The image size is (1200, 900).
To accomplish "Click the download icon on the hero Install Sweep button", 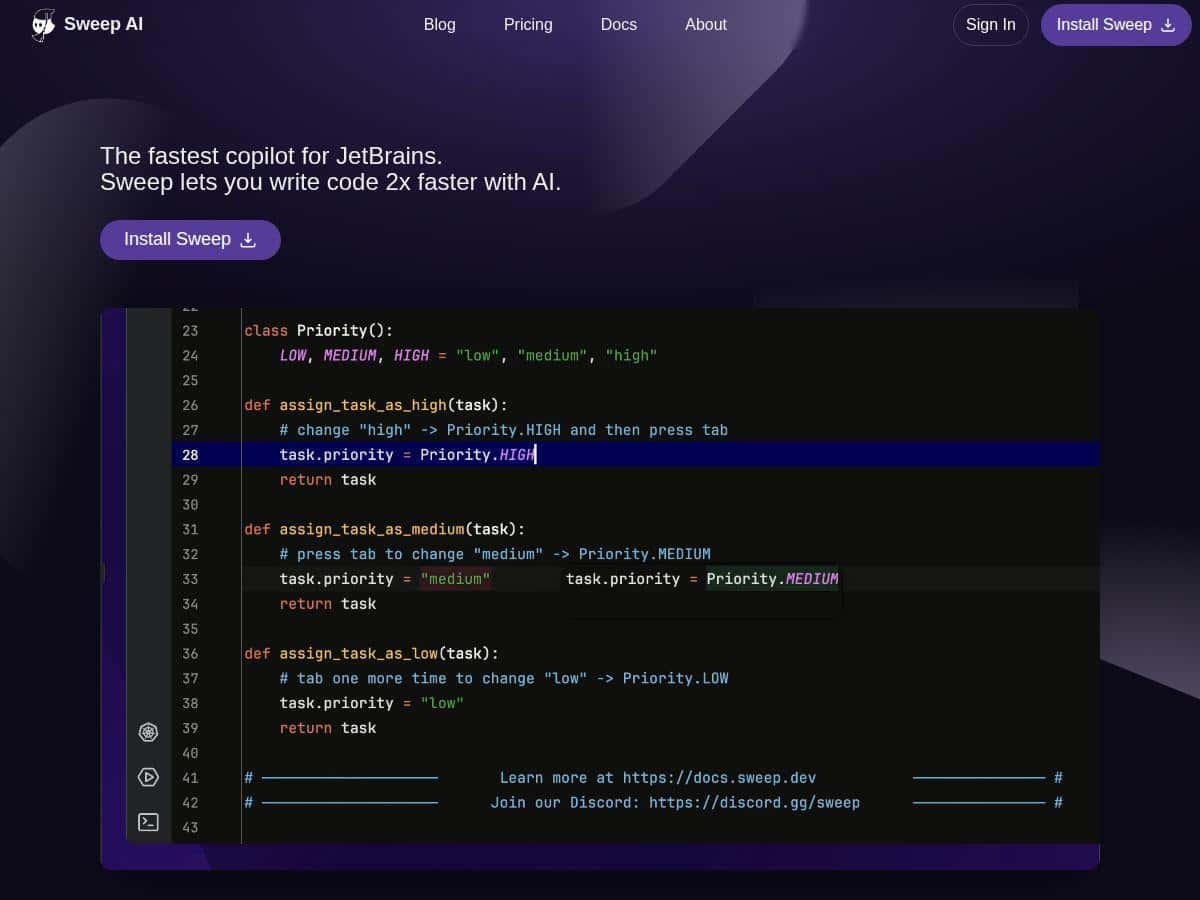I will pyautogui.click(x=247, y=239).
